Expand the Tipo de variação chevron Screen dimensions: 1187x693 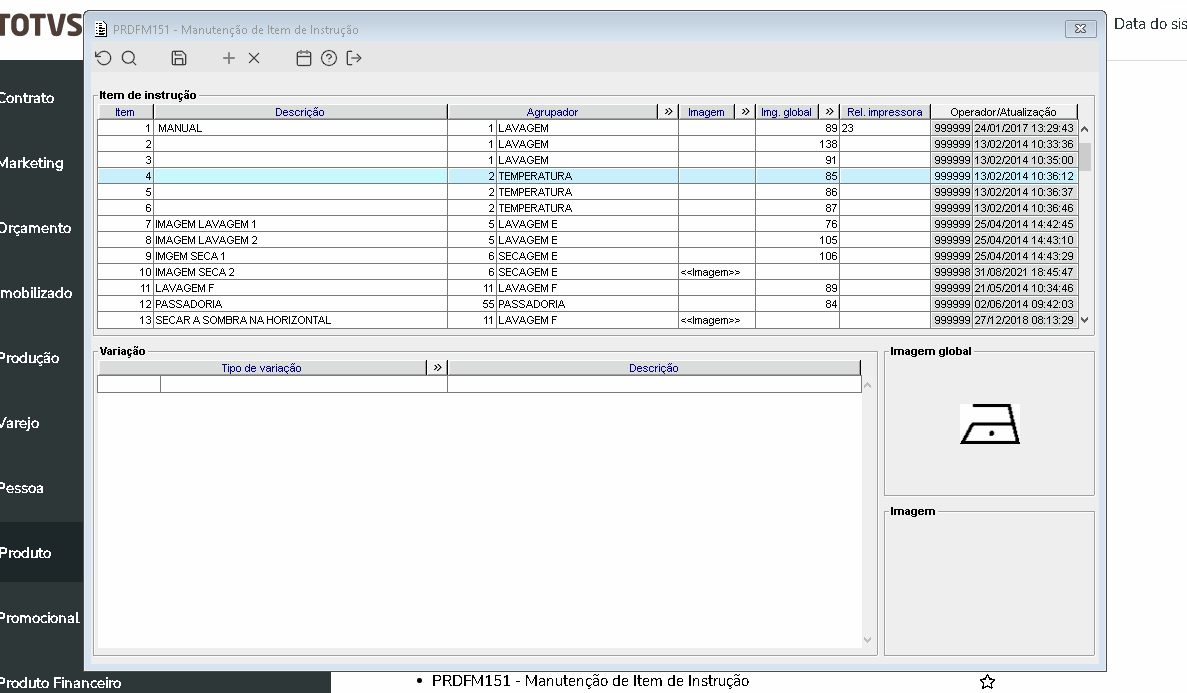(x=437, y=367)
